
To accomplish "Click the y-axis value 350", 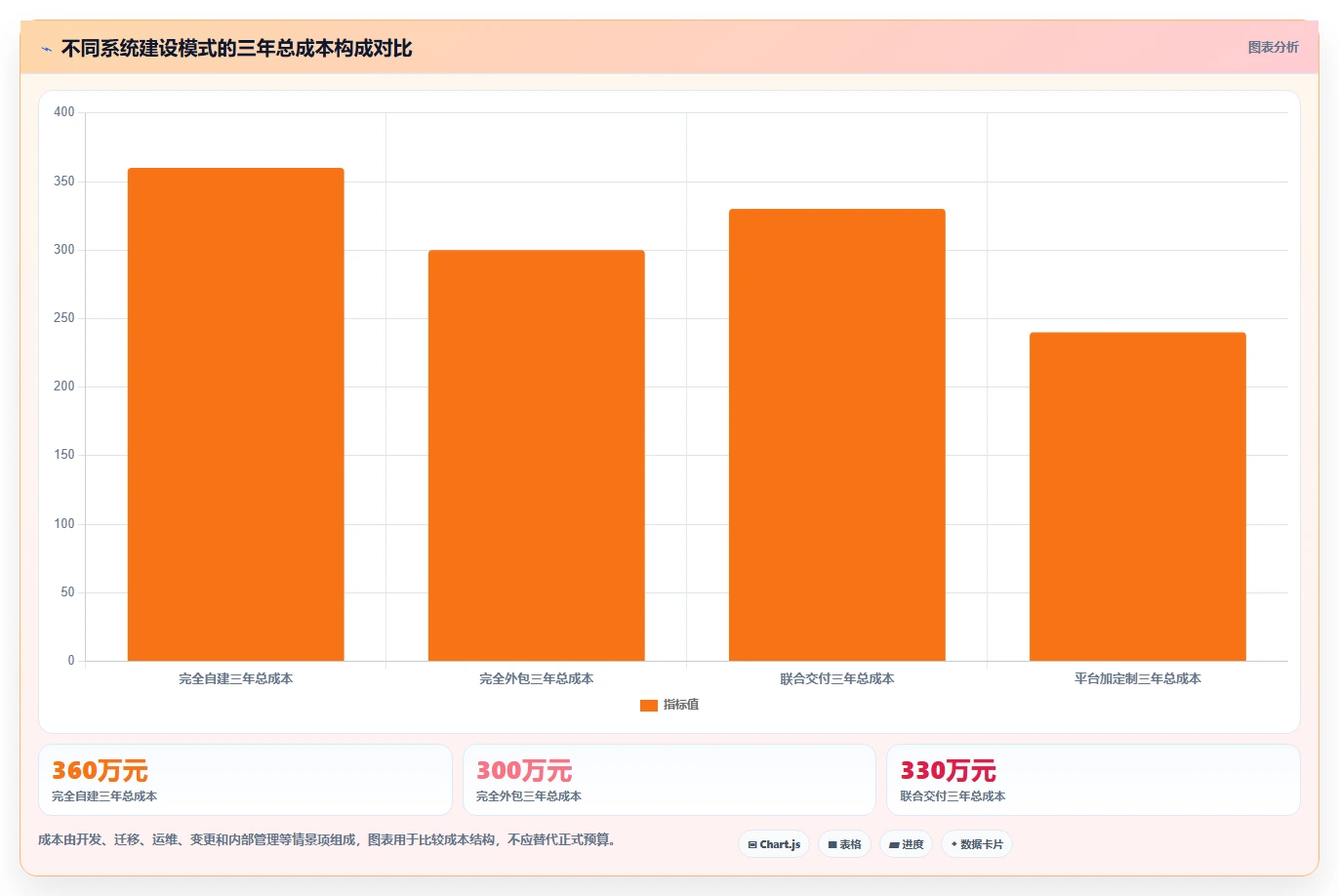I will 64,182.
